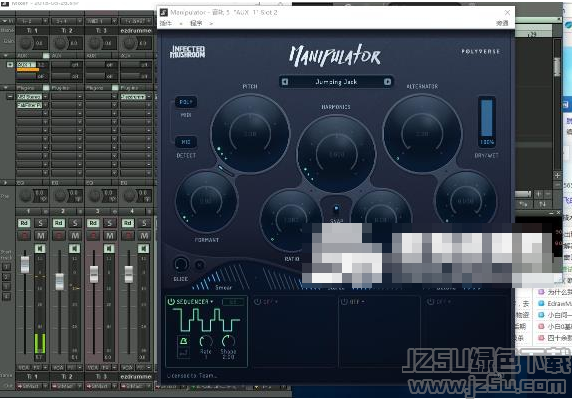This screenshot has height=399, width=572.
Task: Solo the ezdrummer track 4
Action: [x=144, y=223]
